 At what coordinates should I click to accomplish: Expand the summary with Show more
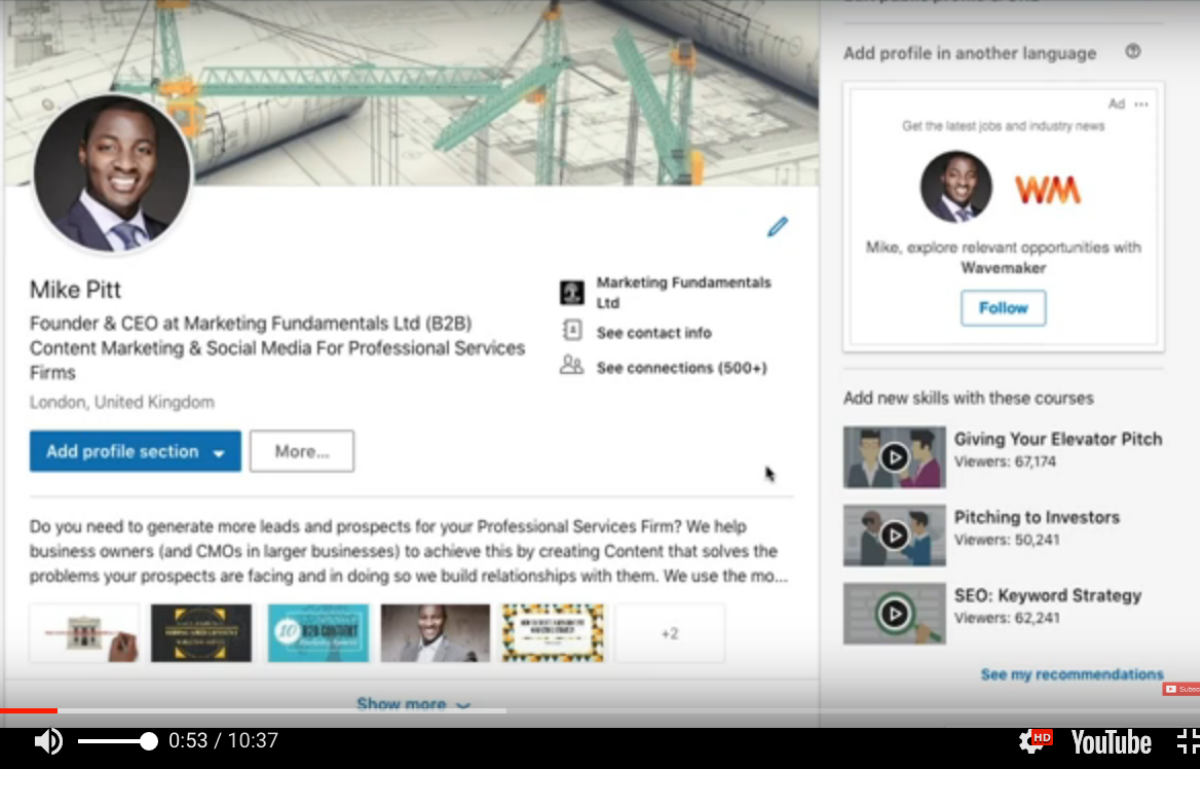coord(412,704)
